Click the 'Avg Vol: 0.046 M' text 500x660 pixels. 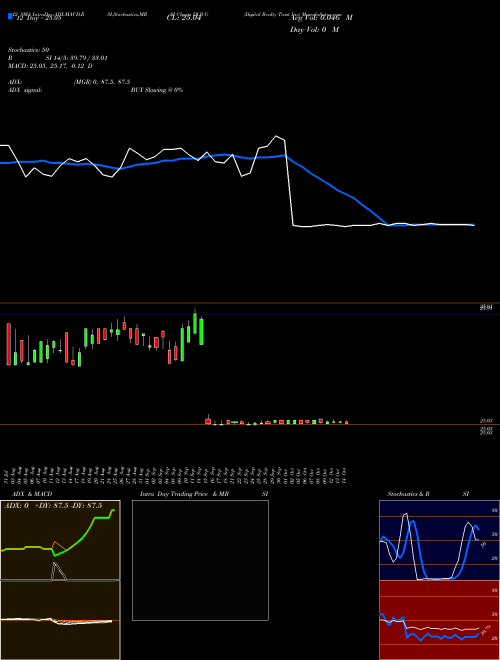click(x=321, y=18)
